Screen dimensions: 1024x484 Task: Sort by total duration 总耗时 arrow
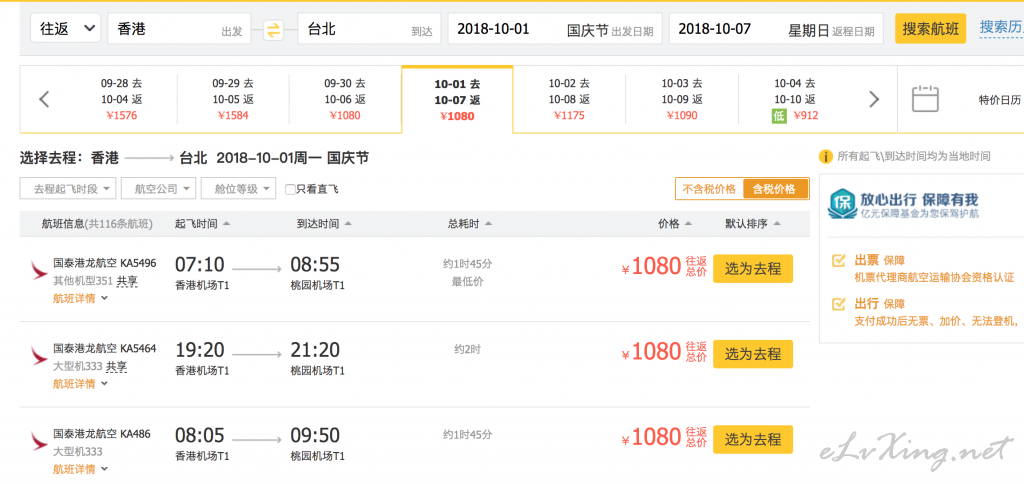(x=488, y=223)
